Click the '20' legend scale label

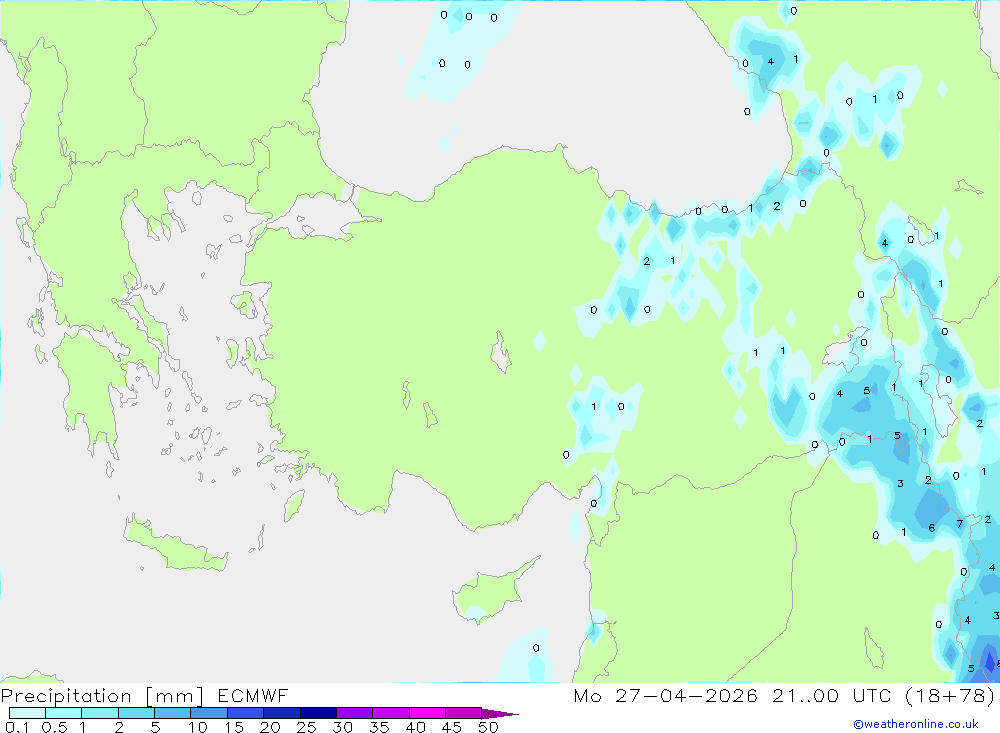270,727
